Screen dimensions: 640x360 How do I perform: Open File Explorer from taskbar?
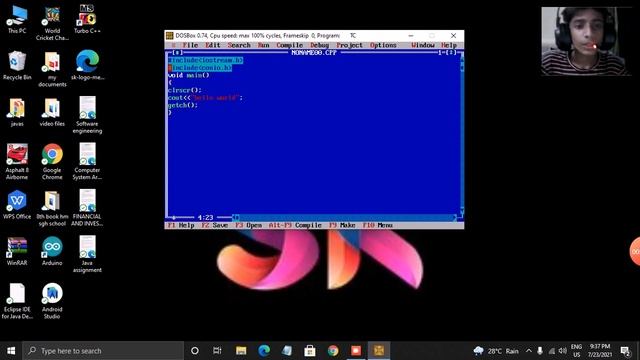(241, 351)
